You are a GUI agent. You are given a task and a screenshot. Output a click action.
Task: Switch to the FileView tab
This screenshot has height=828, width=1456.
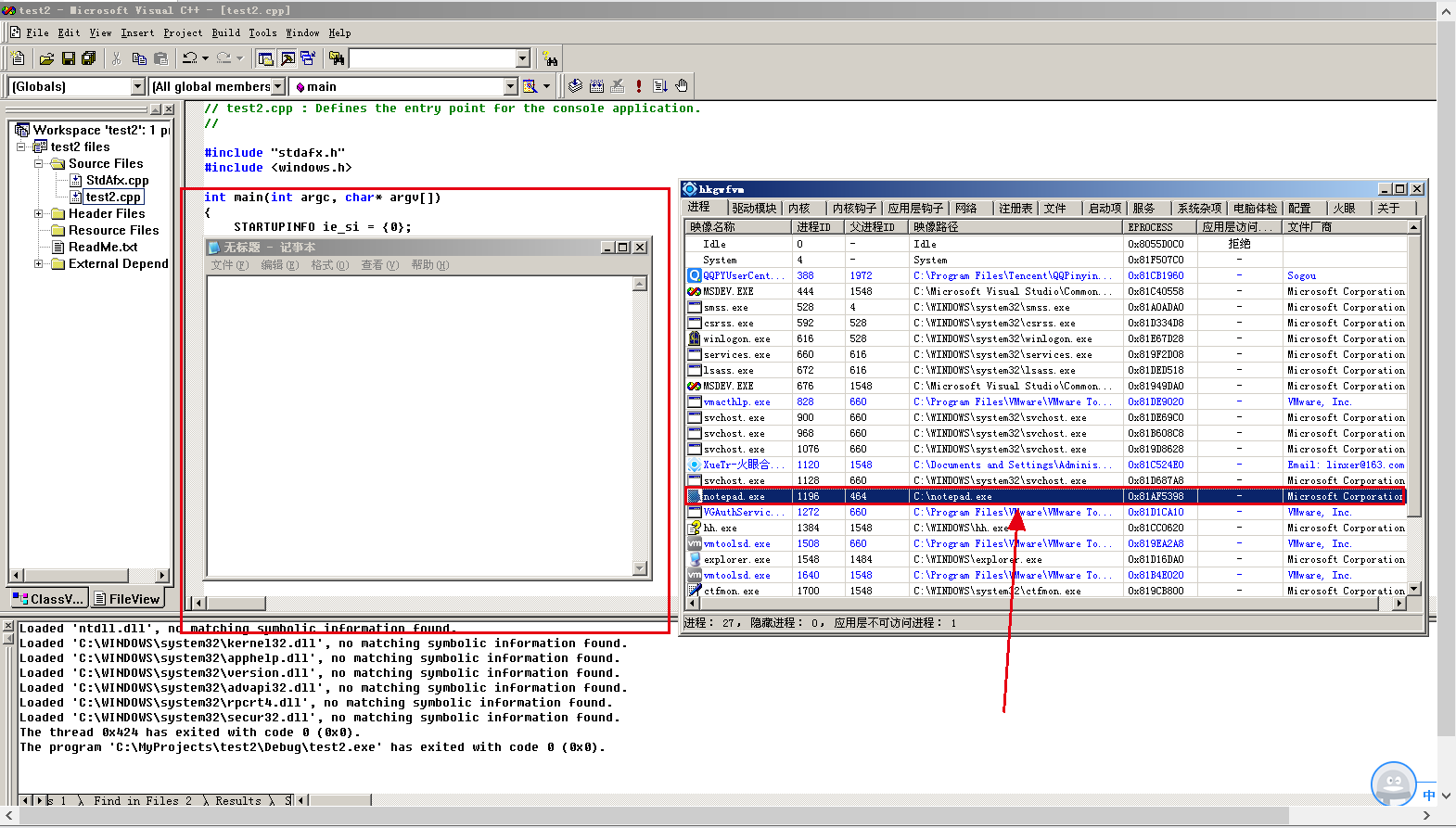pyautogui.click(x=127, y=599)
